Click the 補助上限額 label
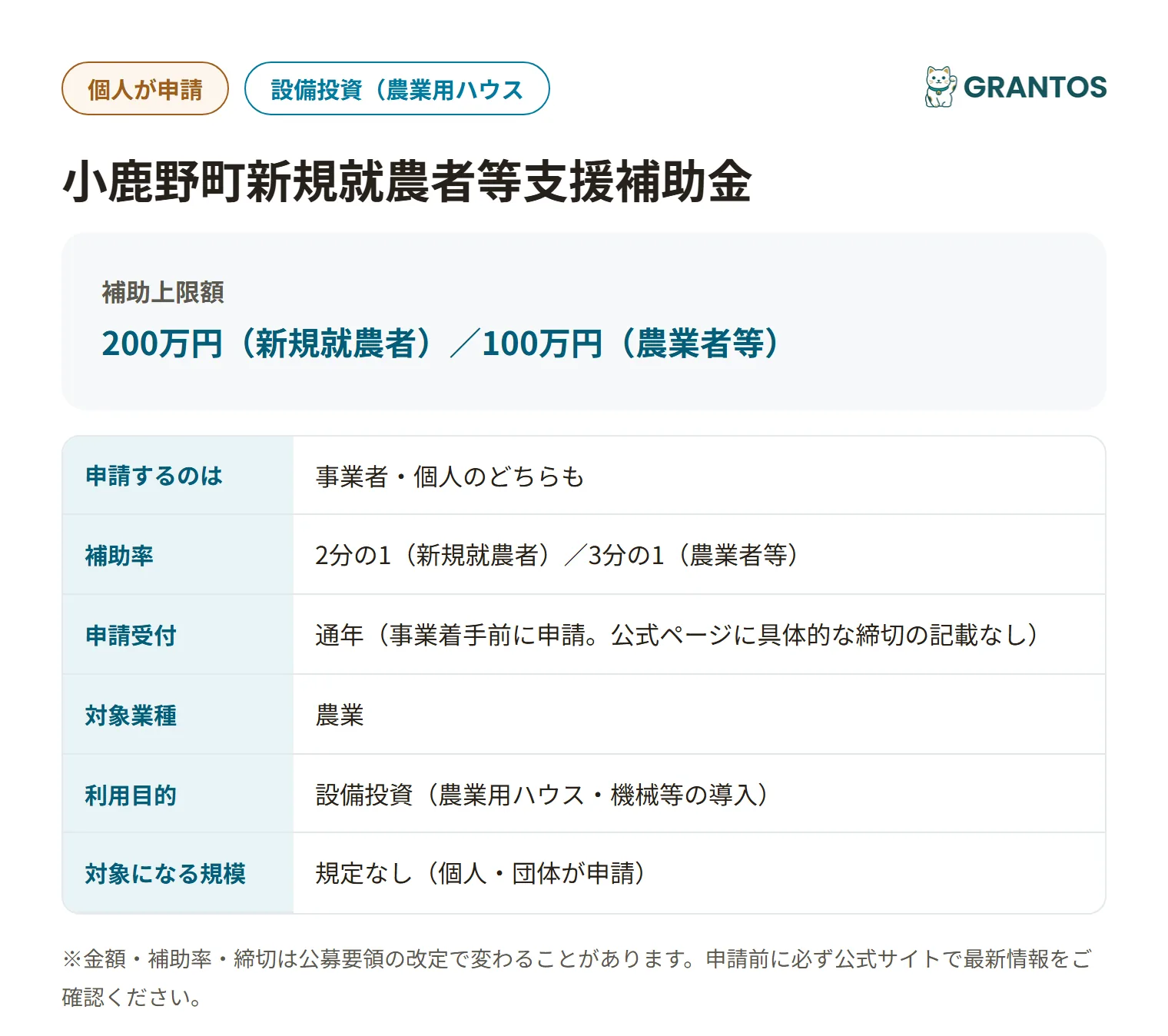The height and width of the screenshot is (1036, 1168). [163, 292]
